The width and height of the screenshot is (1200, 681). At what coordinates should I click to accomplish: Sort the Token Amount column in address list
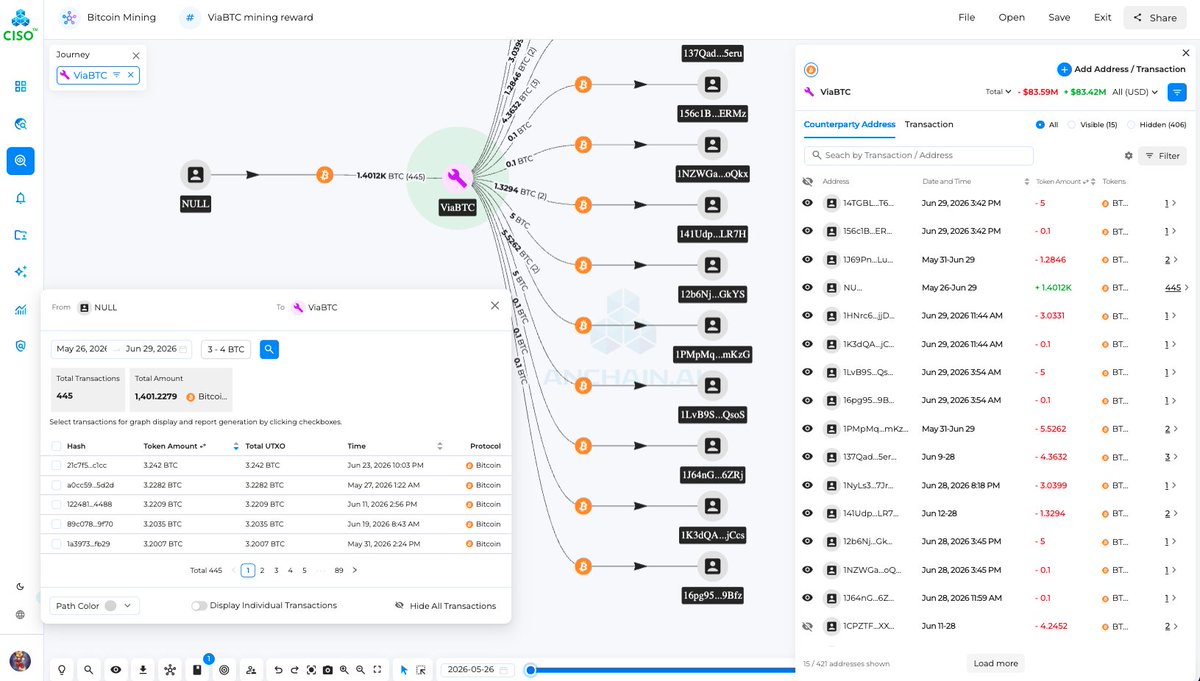[1091, 182]
